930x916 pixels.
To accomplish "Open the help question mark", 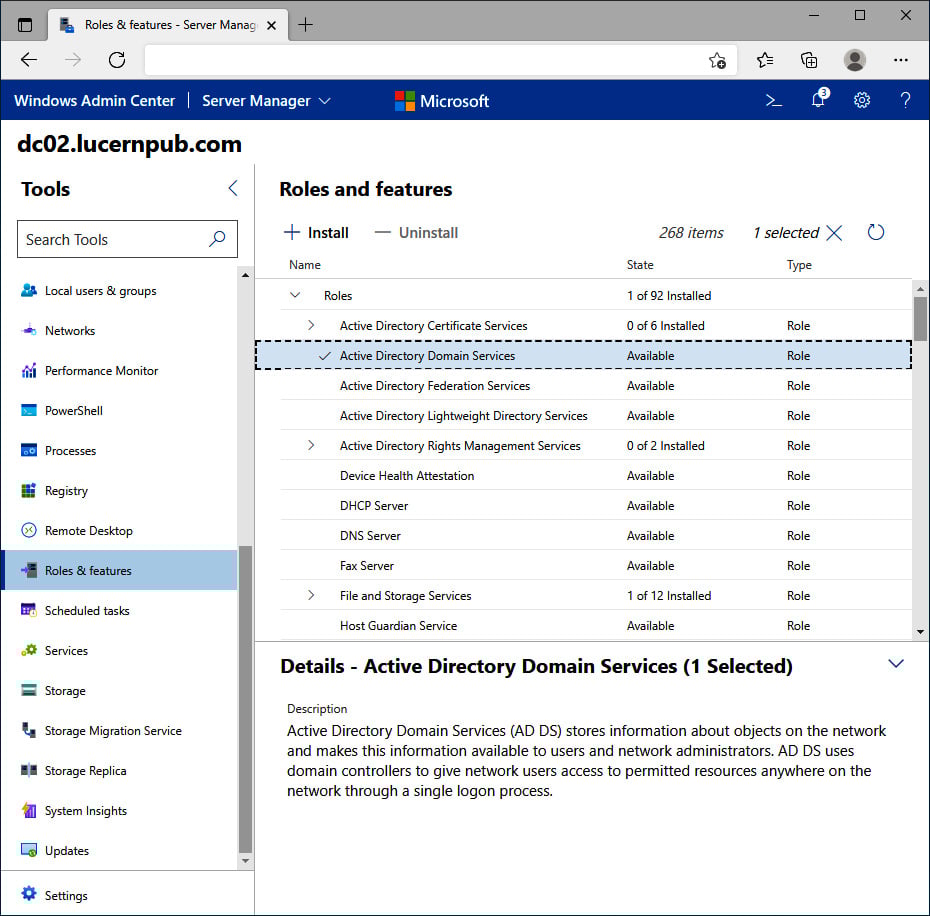I will (905, 100).
